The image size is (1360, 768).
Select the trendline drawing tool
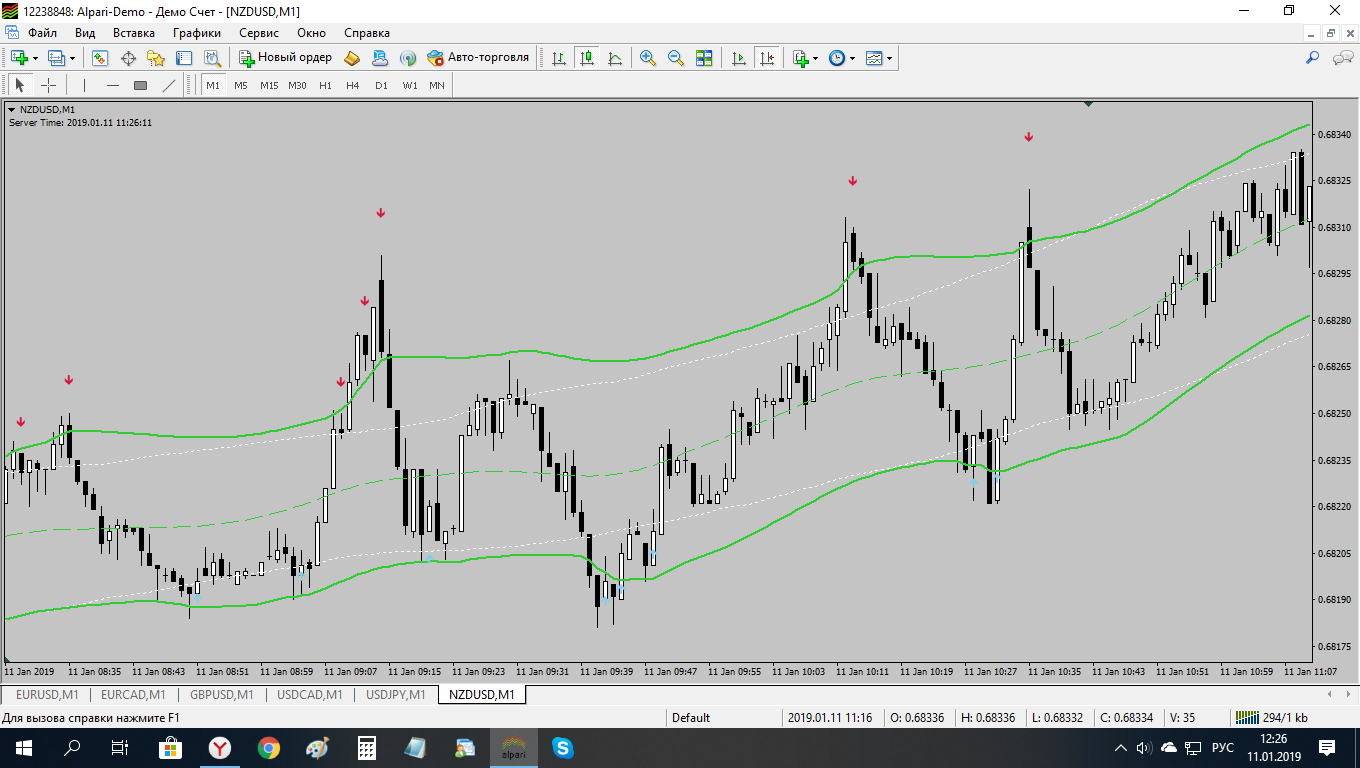pos(169,85)
